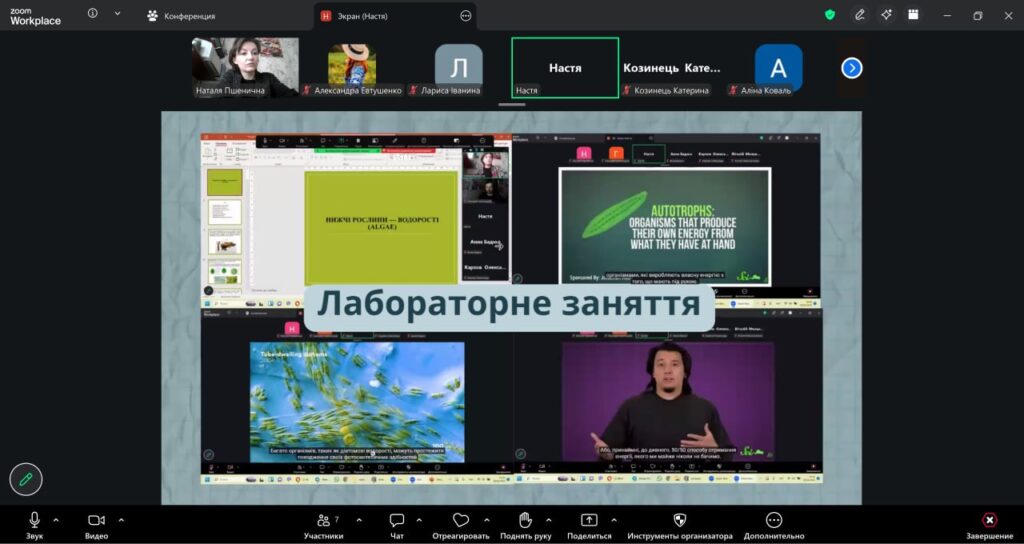1024x544 pixels.
Task: Open the Дополнительно more options icon
Action: (774, 520)
